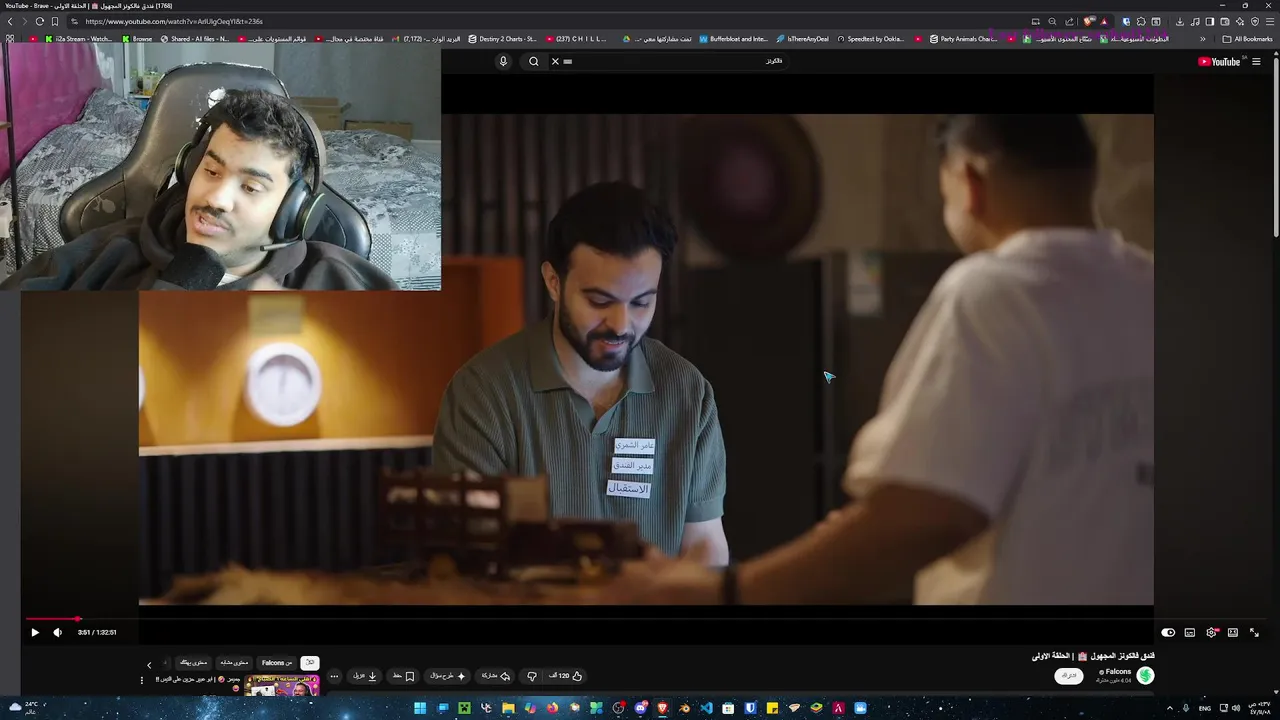Select the 'All' filter chip
Screen dimensions: 1280x720
pos(310,662)
